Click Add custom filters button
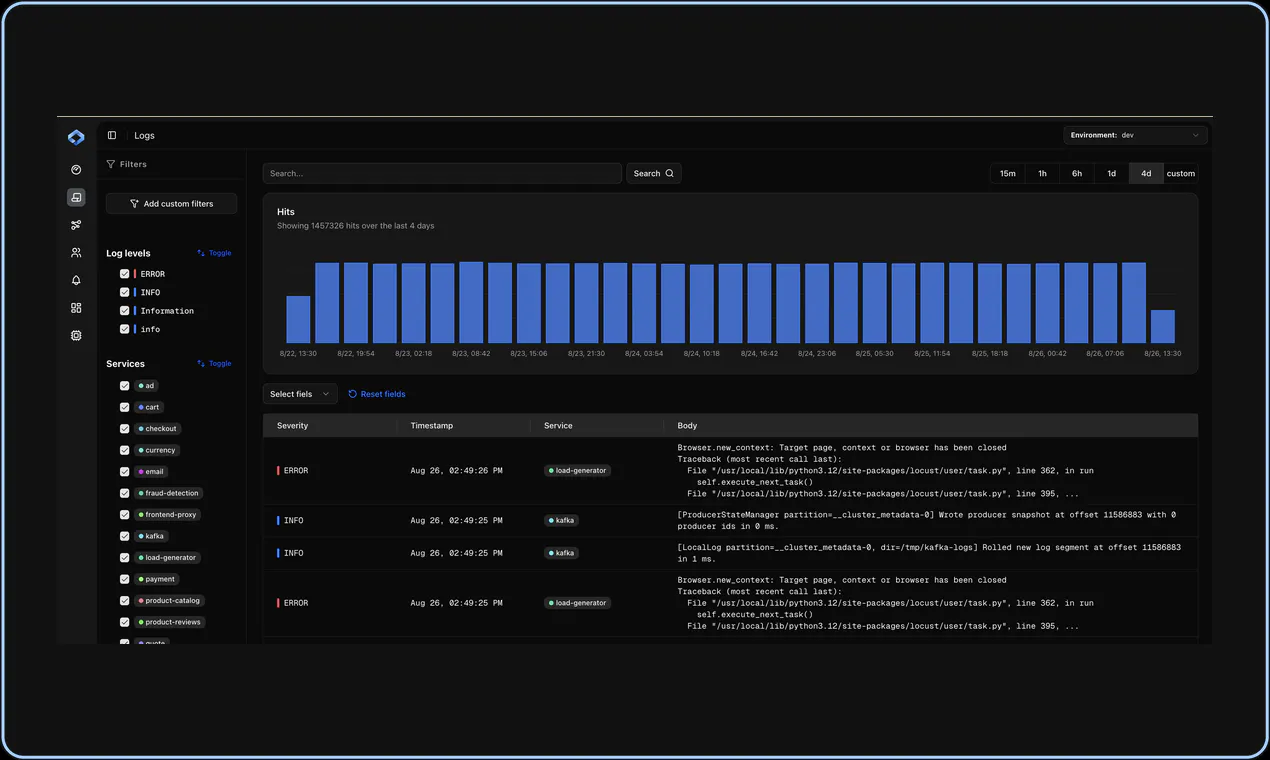Screen dimensions: 1270x760 [x=171, y=203]
